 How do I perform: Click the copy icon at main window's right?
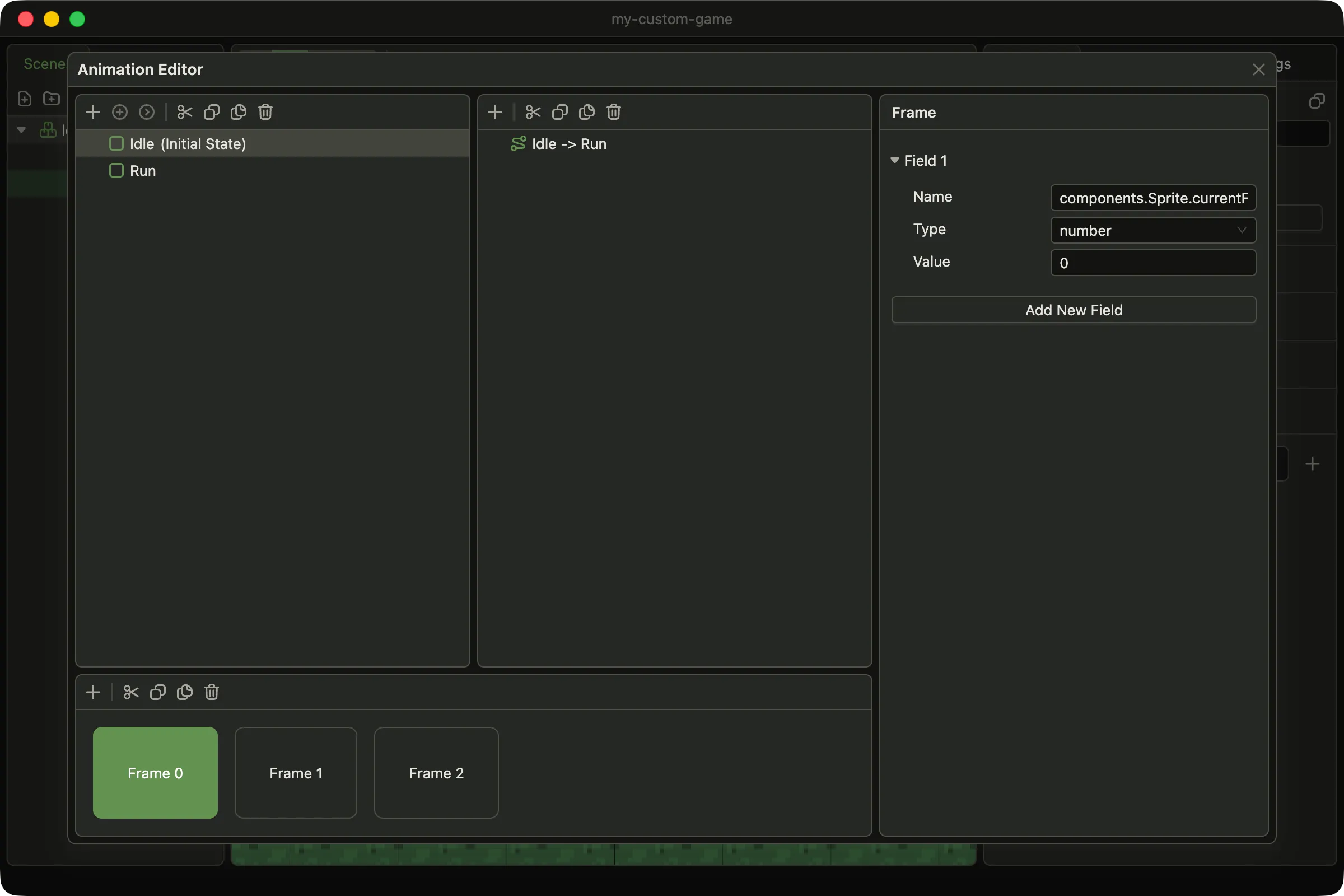[1317, 101]
